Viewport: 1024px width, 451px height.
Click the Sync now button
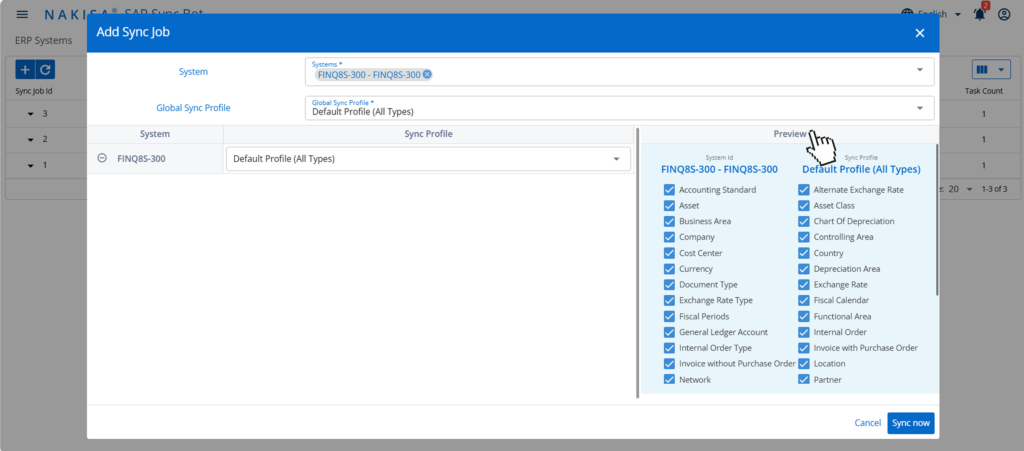[911, 423]
